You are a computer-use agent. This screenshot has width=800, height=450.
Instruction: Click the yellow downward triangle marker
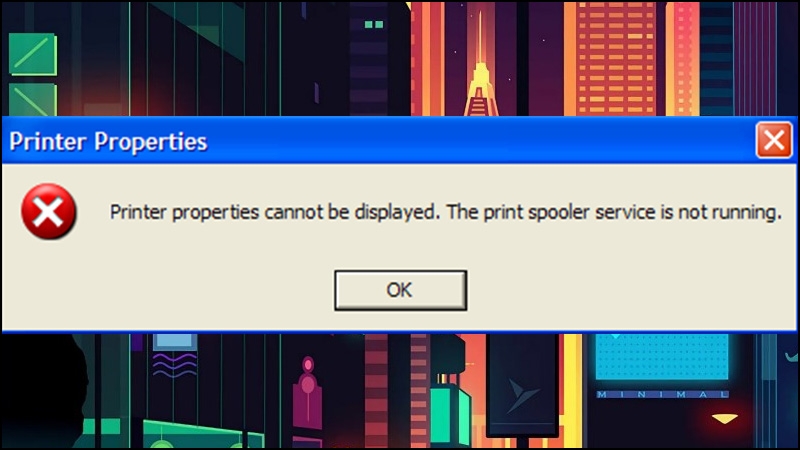pos(724,419)
